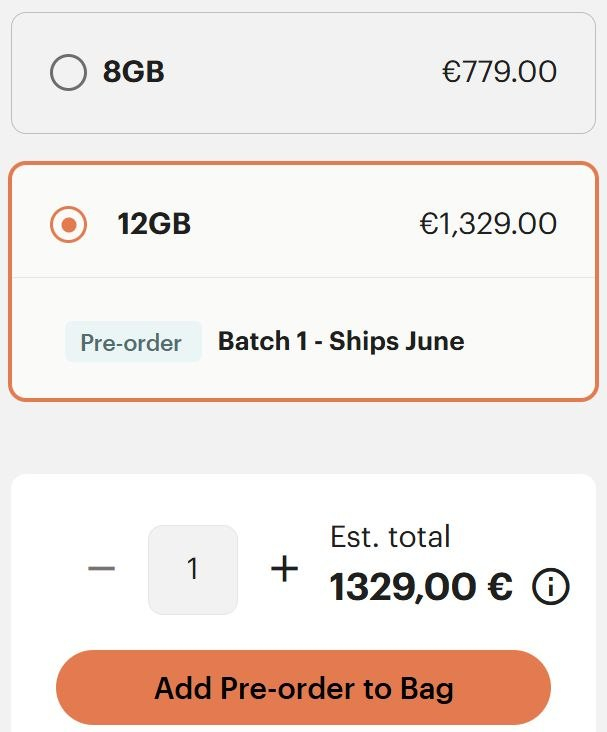This screenshot has height=732, width=607.
Task: Click the quantity input field
Action: (193, 569)
